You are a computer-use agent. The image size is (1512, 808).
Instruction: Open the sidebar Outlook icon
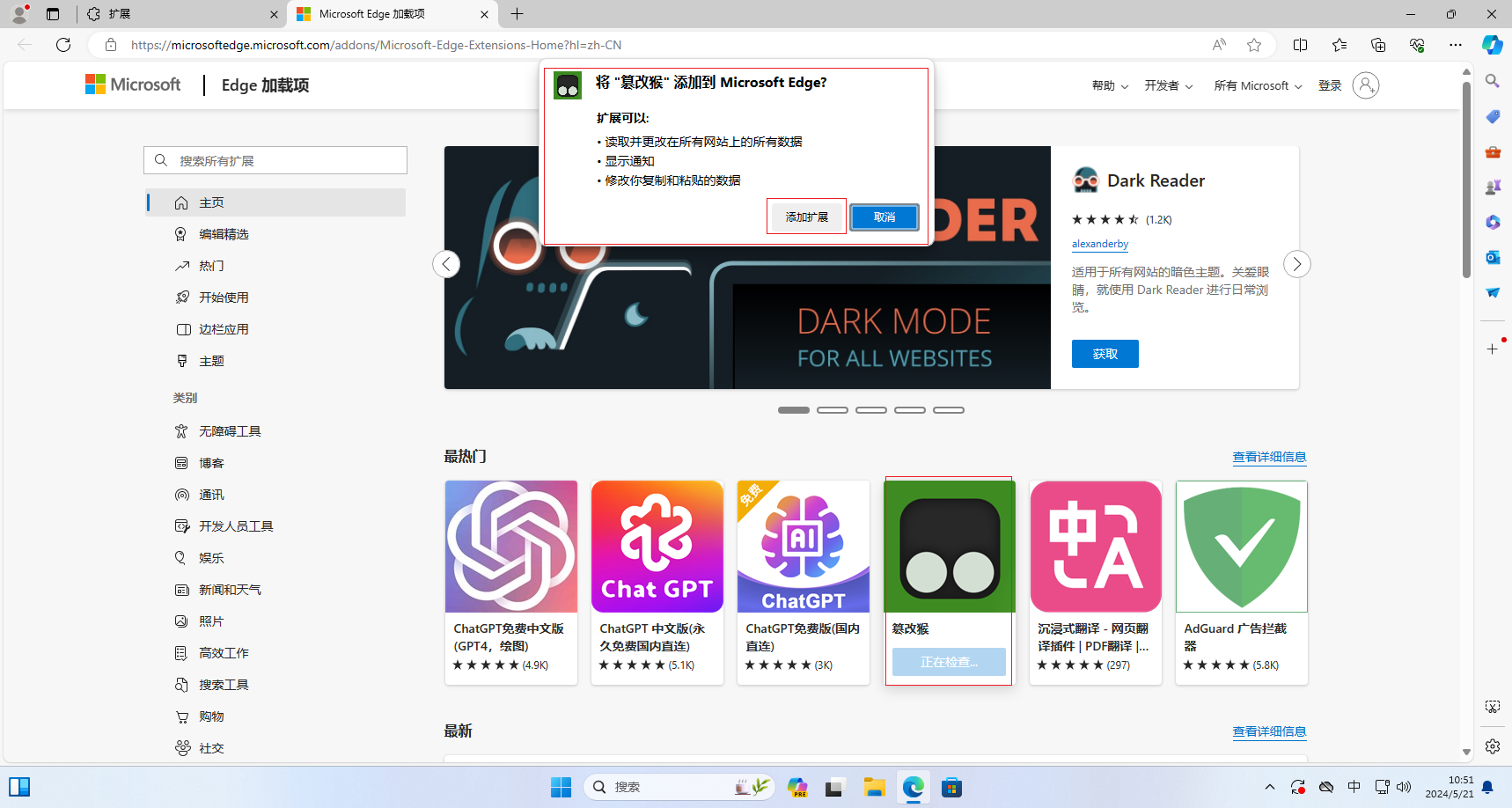pyautogui.click(x=1492, y=257)
